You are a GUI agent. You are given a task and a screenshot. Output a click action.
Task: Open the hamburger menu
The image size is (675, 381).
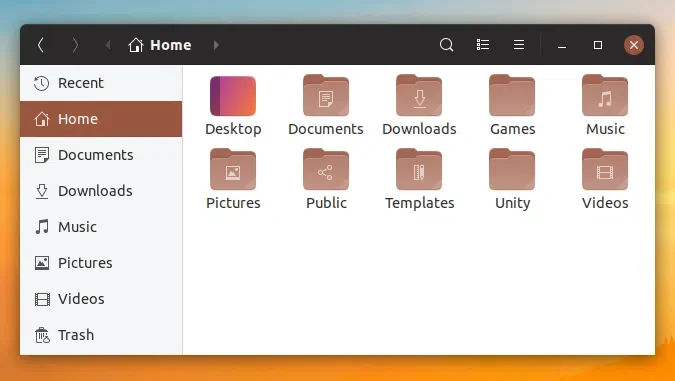pyautogui.click(x=519, y=45)
